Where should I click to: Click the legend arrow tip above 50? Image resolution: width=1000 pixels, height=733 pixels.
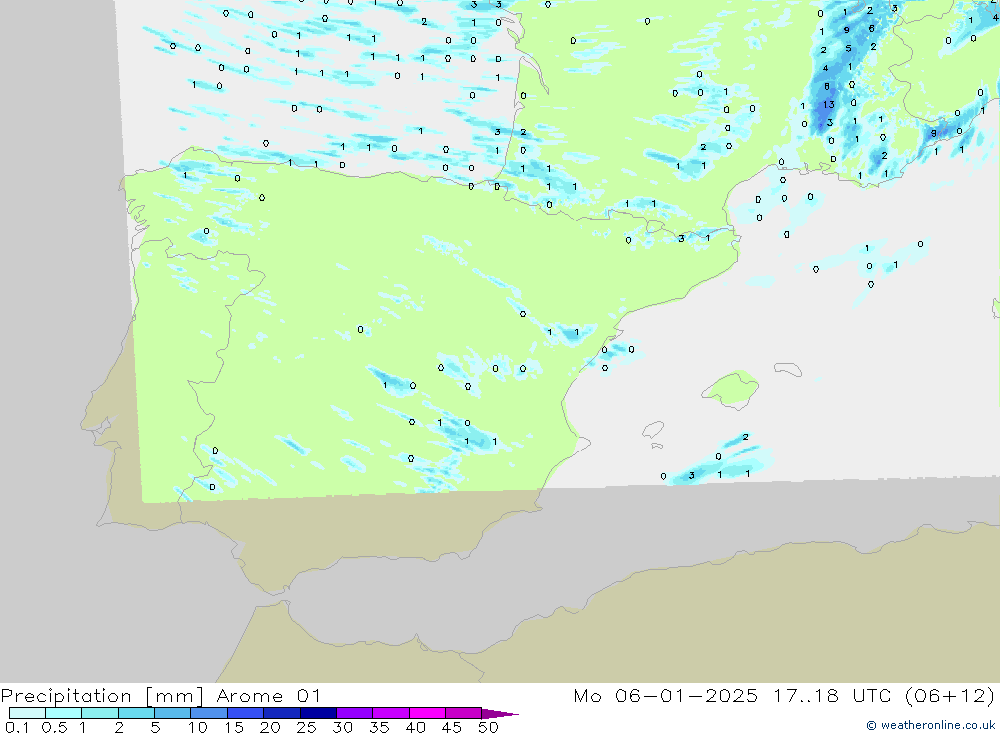[500, 713]
